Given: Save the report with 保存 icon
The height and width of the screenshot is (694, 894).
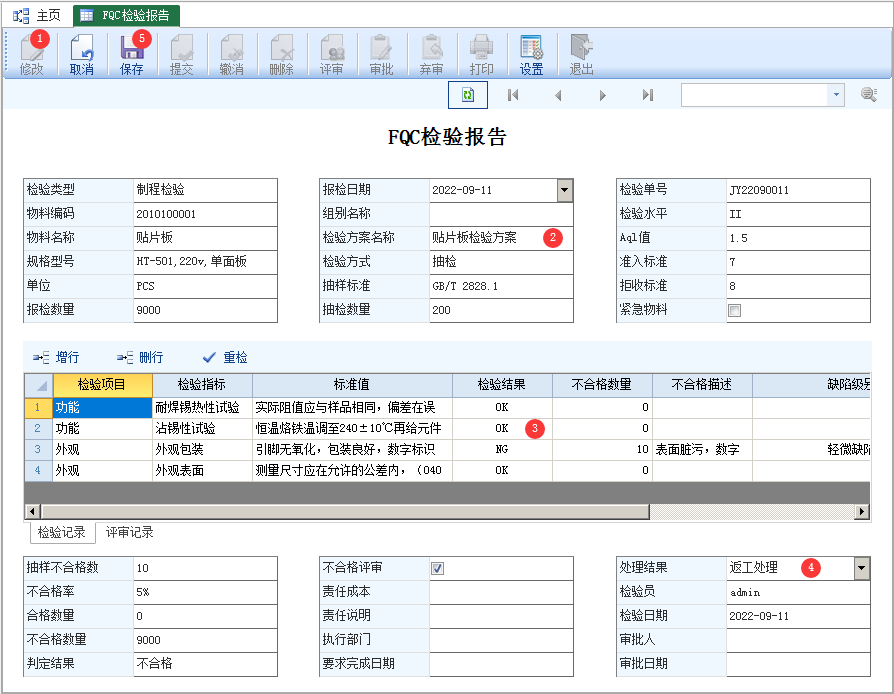Looking at the screenshot, I should (x=132, y=53).
